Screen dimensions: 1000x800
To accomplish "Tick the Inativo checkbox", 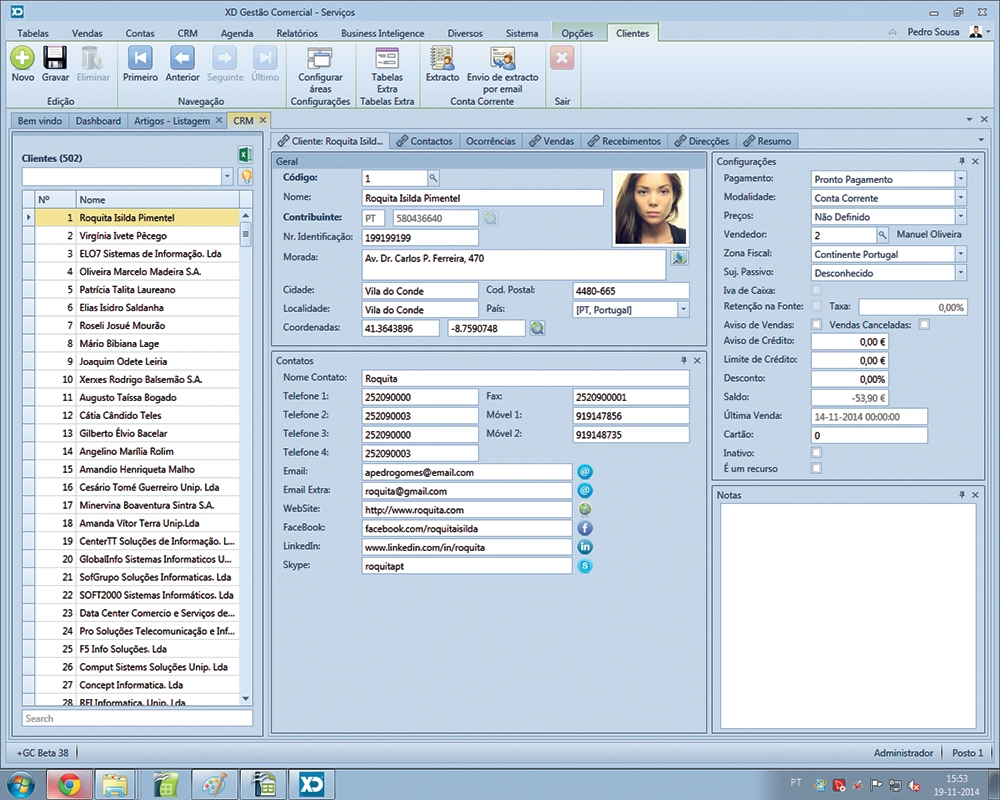I will pos(817,453).
